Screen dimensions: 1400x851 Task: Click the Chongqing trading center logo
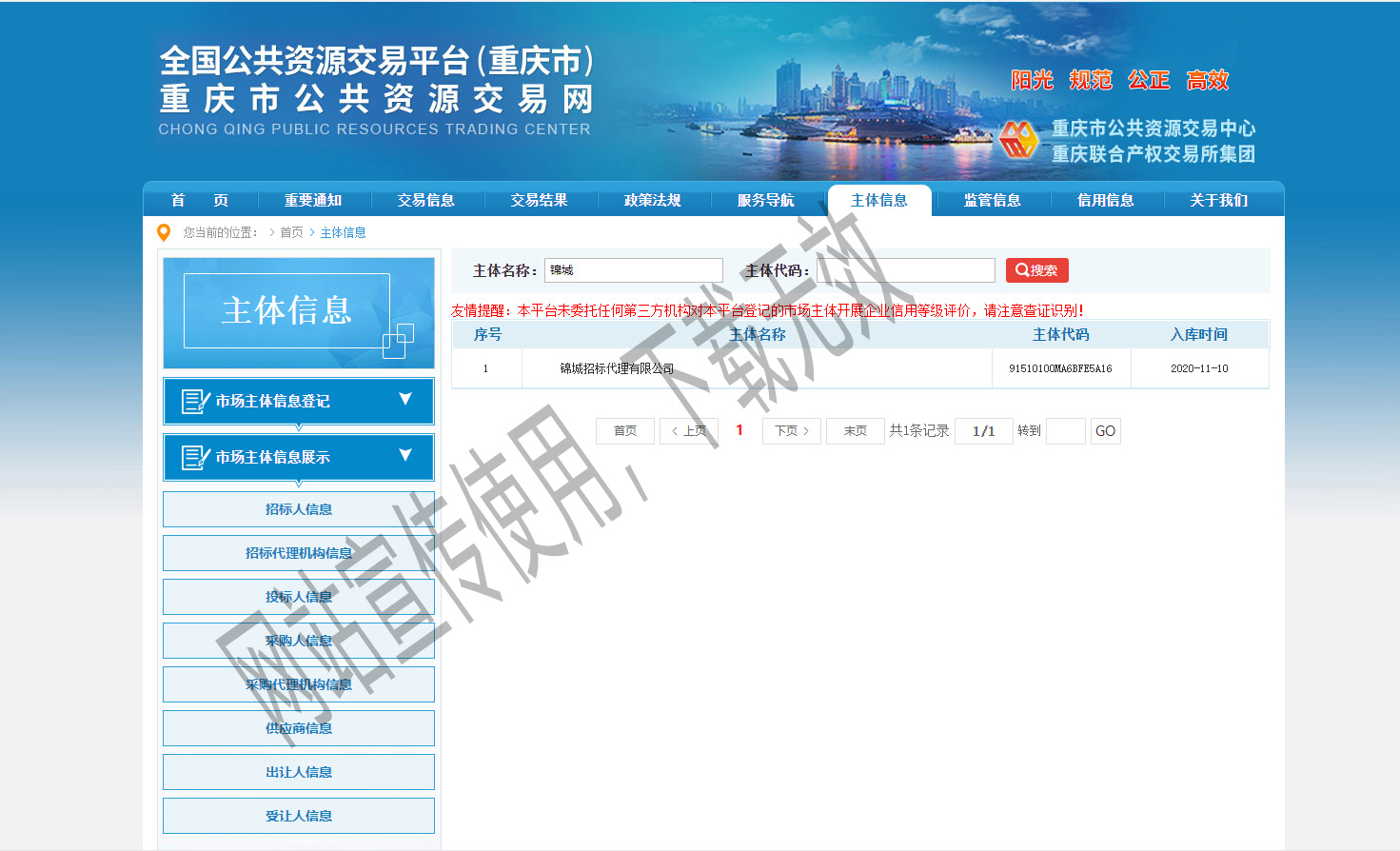pyautogui.click(x=1018, y=140)
